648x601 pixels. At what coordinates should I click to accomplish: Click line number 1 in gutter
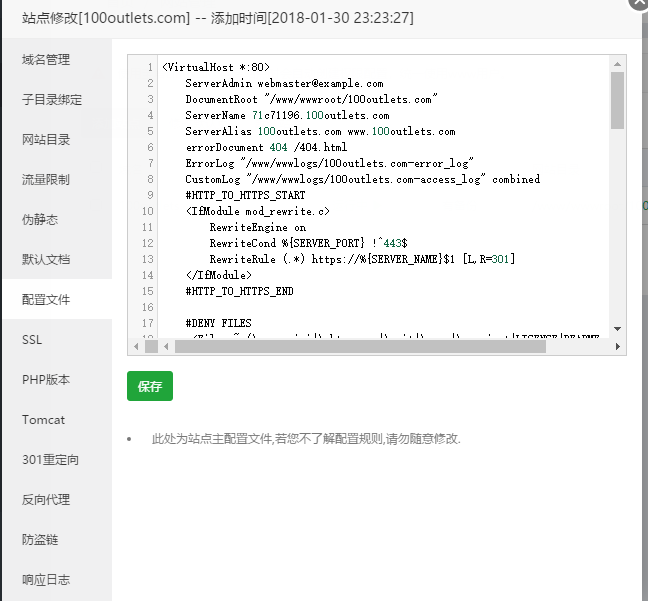tap(150, 67)
